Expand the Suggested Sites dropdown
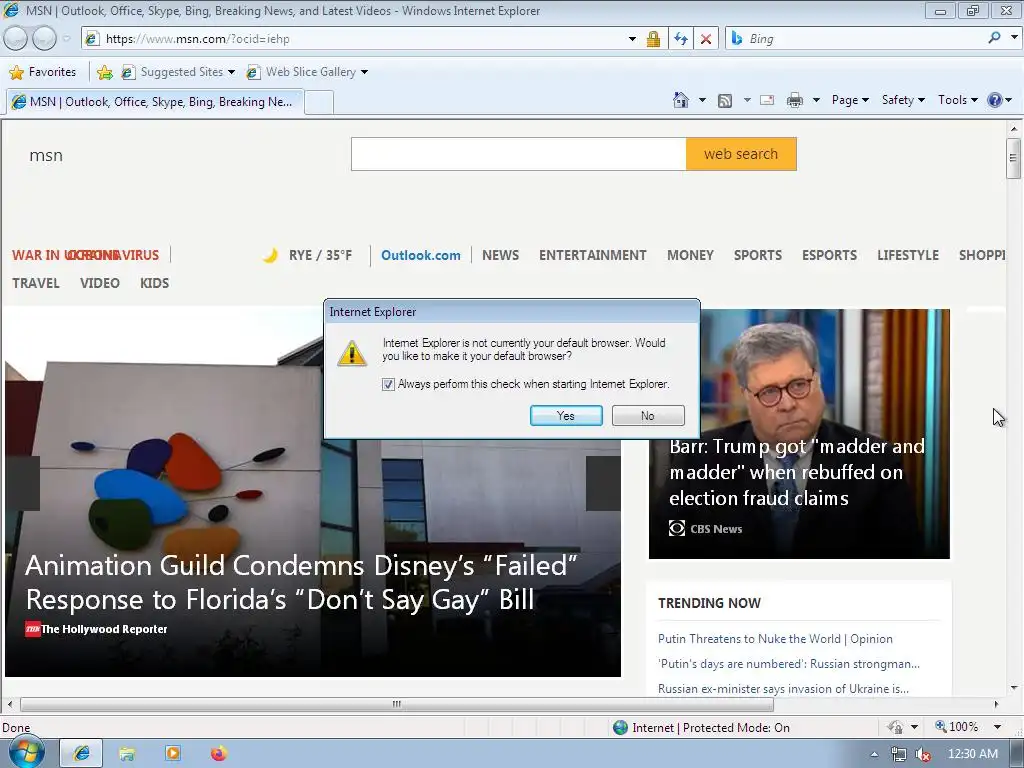1024x768 pixels. [x=231, y=72]
